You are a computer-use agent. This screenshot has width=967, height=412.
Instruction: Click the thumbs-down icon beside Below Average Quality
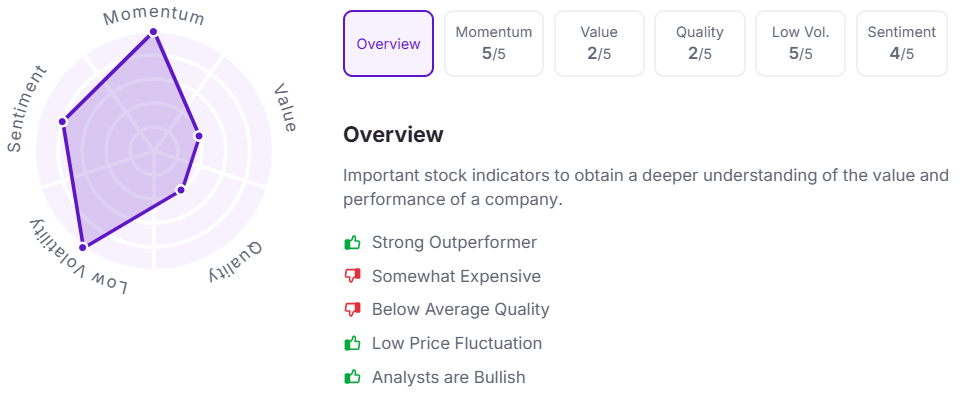[352, 310]
